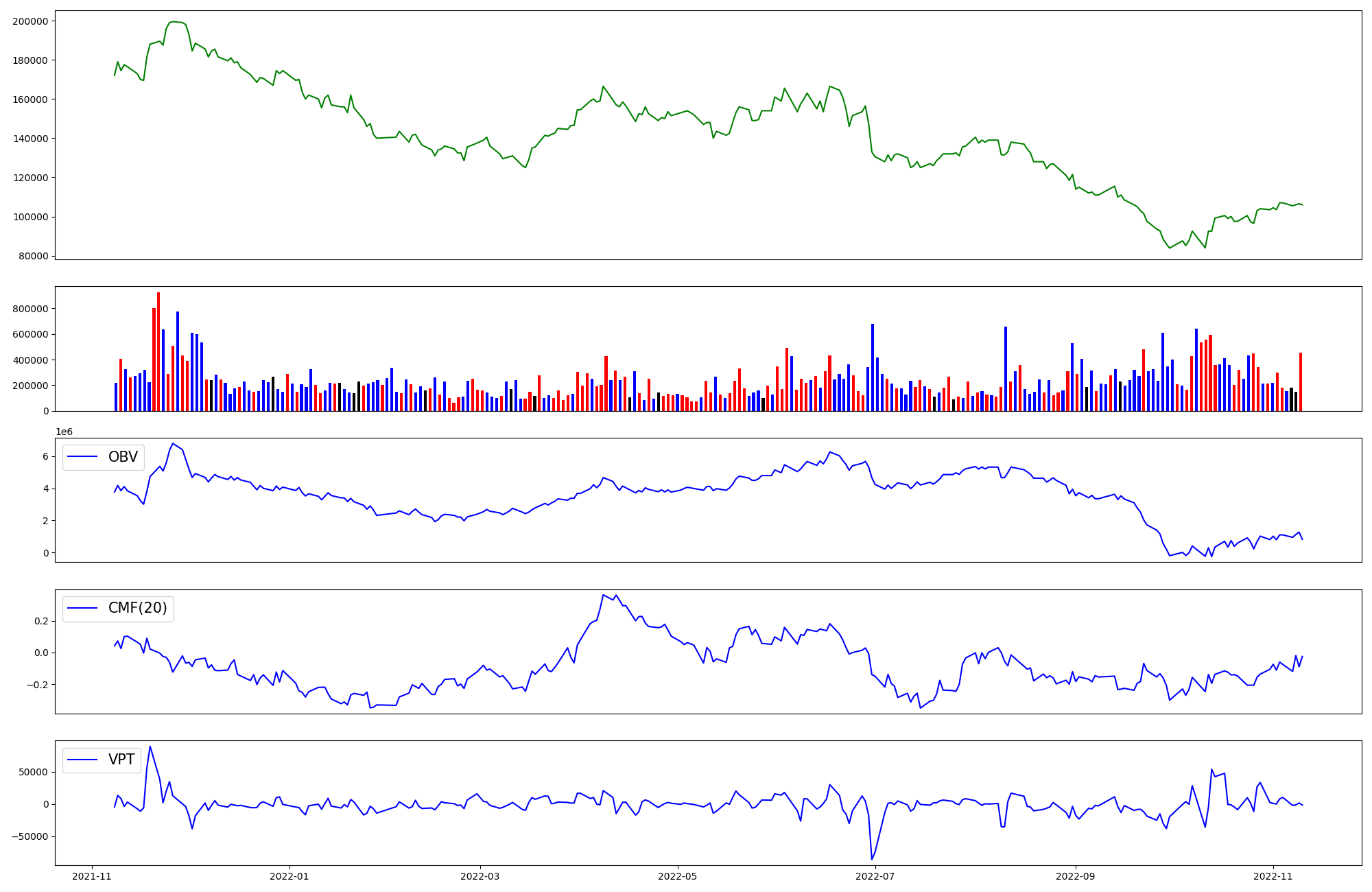This screenshot has height=892, width=1372.
Task: Click the VPT legend entry
Action: pyautogui.click(x=121, y=760)
